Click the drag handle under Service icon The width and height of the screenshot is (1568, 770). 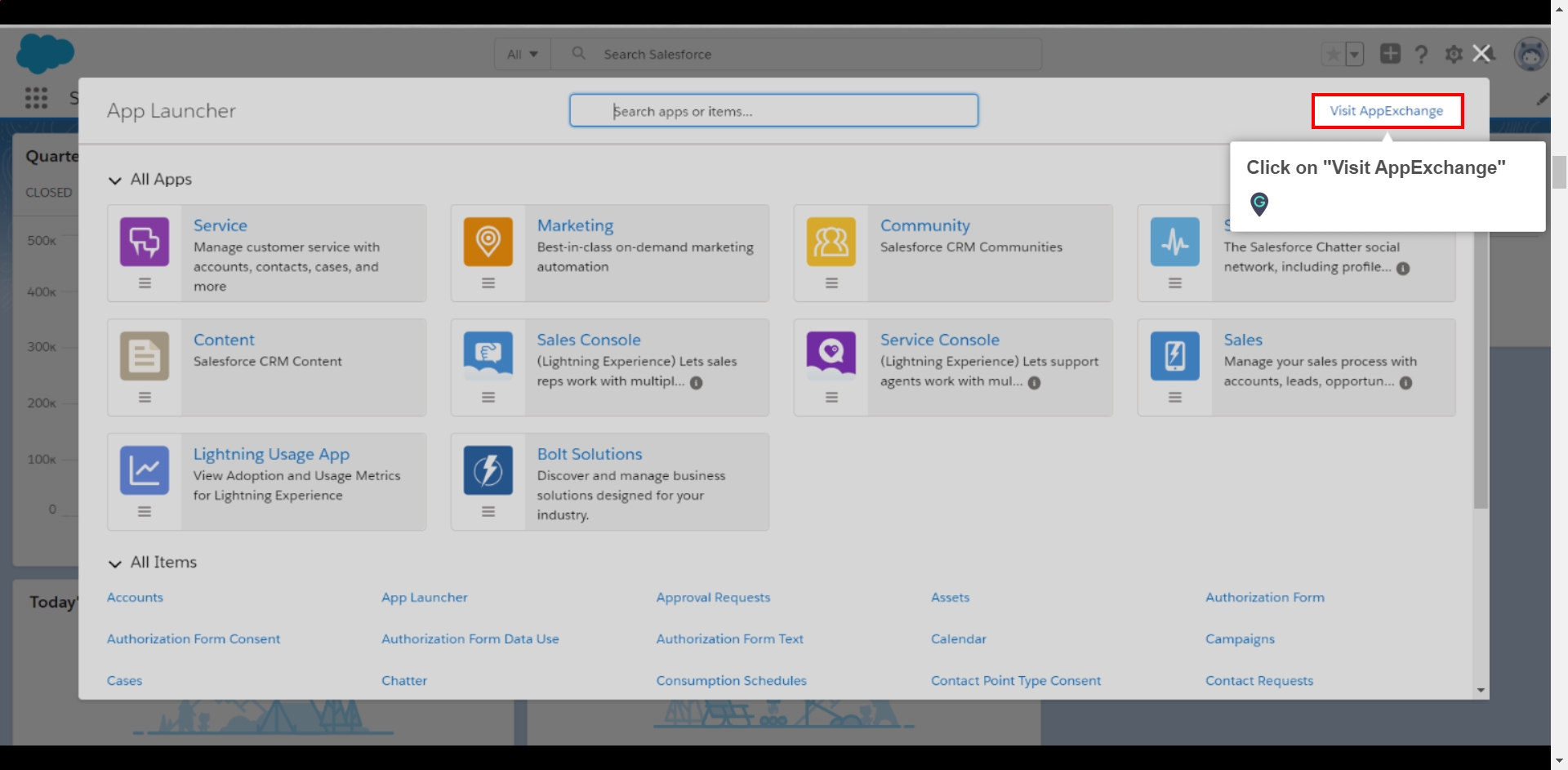pyautogui.click(x=145, y=283)
